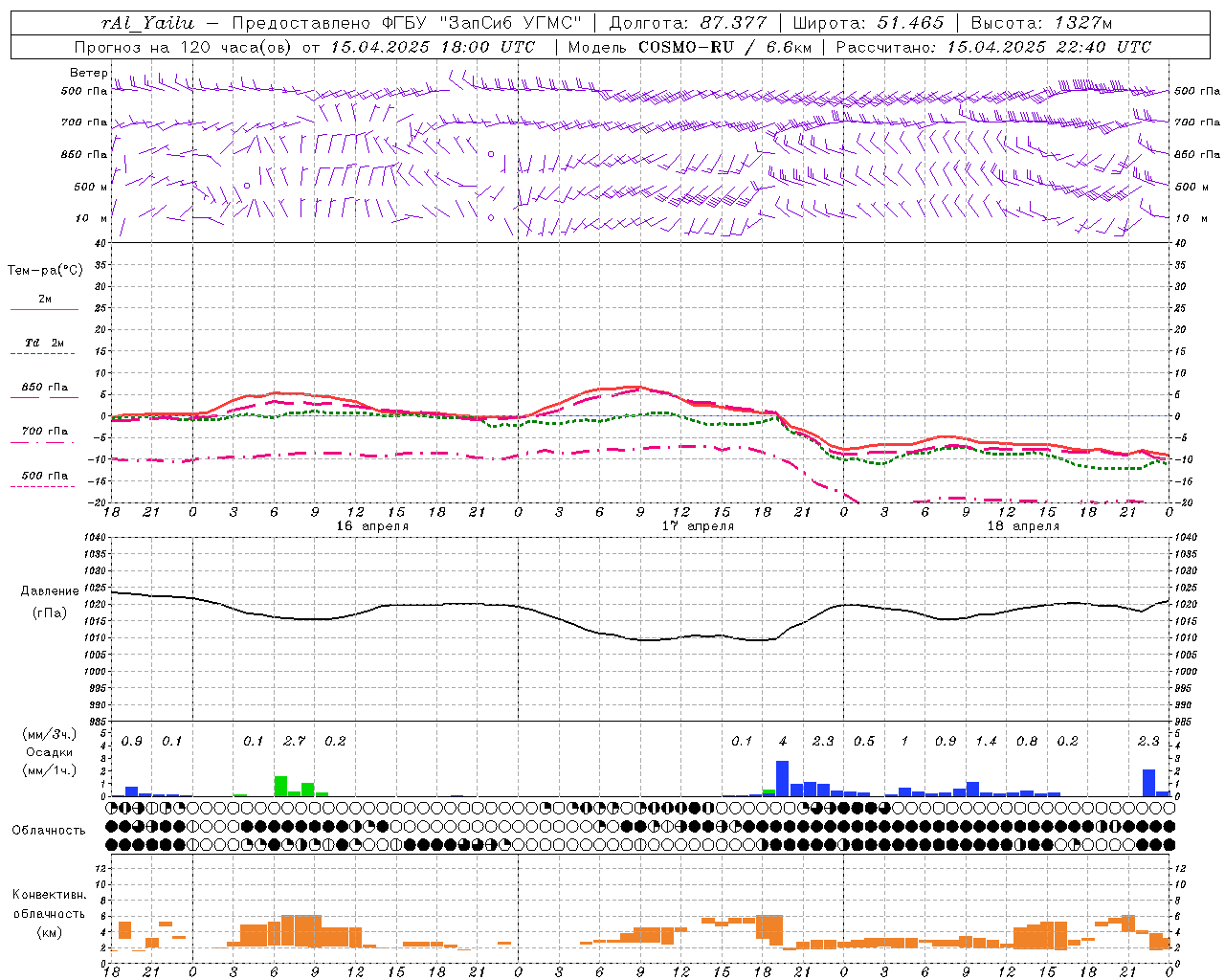Click the tallest green precipitation bar
The image size is (1225, 980).
click(x=280, y=787)
